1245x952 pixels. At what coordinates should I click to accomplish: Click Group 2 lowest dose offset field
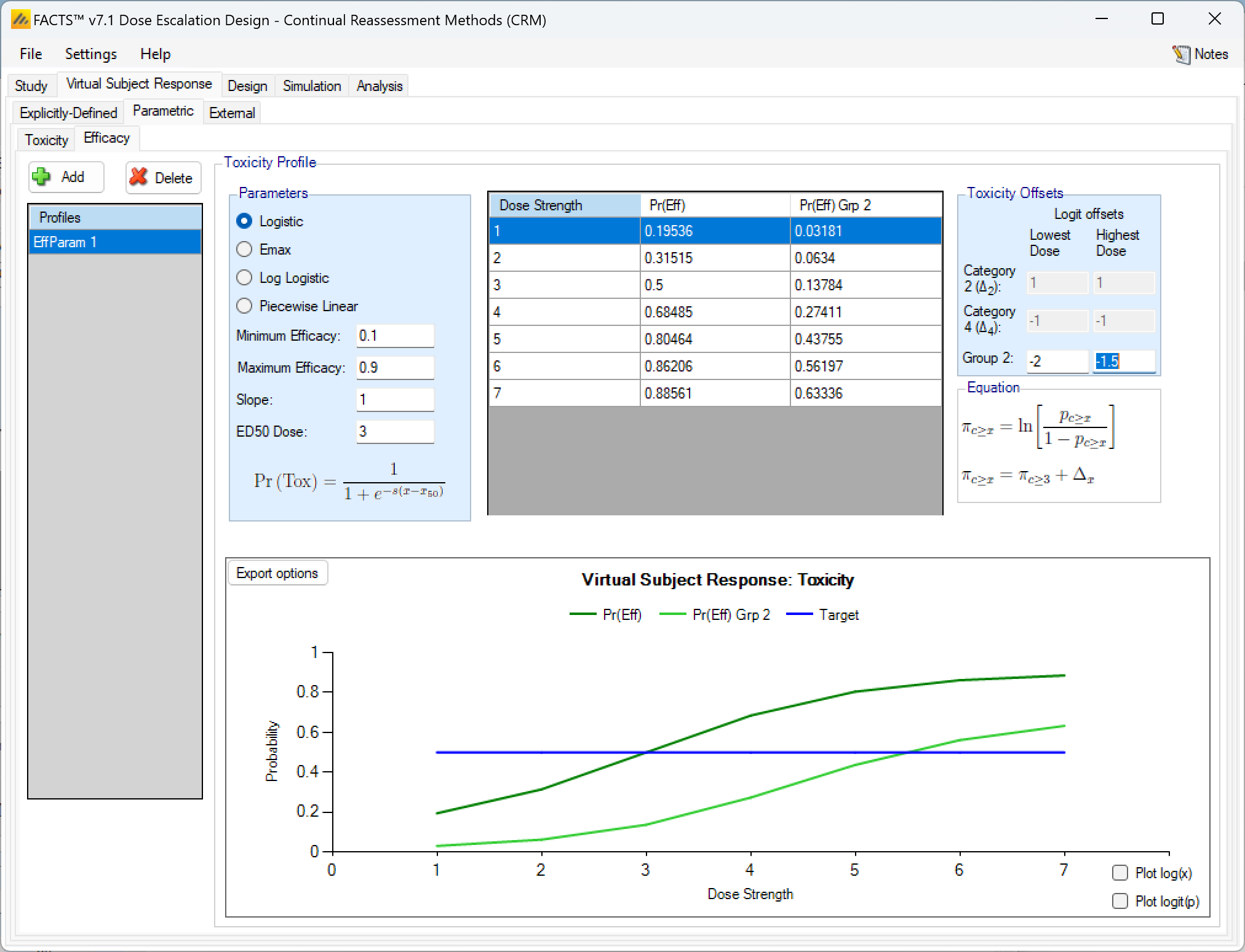point(1057,361)
